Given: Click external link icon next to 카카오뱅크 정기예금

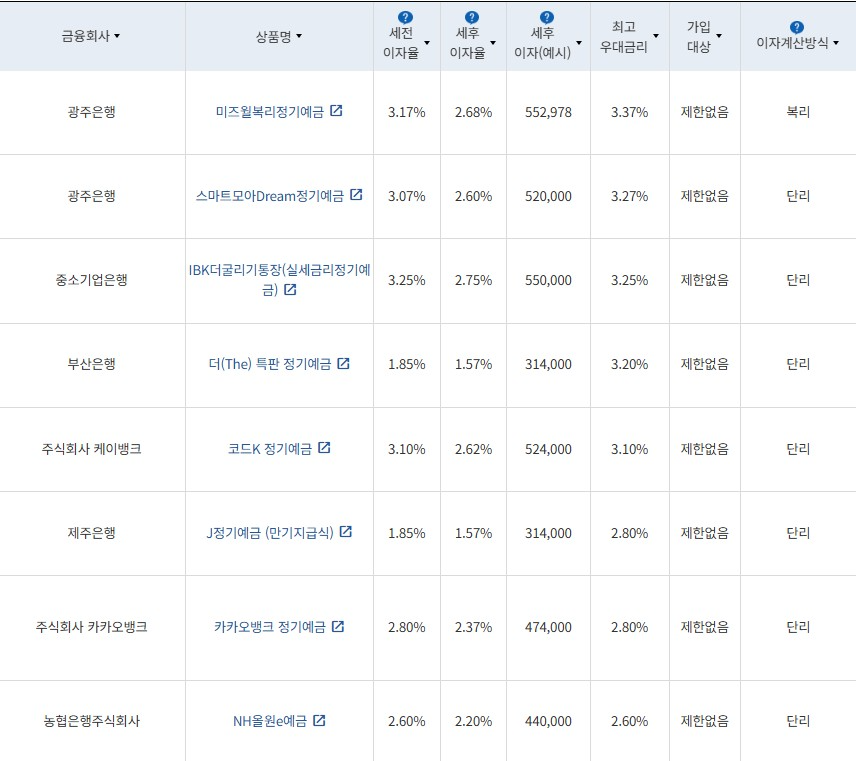Looking at the screenshot, I should (x=338, y=626).
